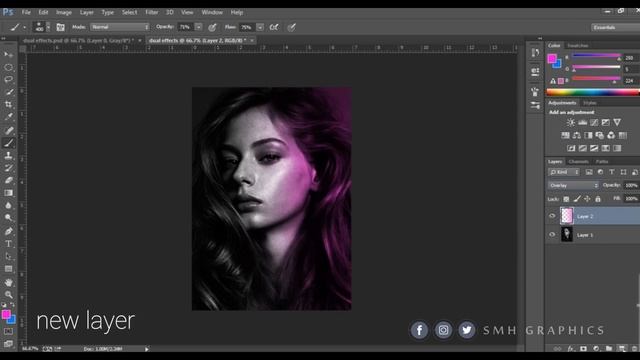Select the Elliptical Marquee tool
Viewport: 640px width, 360px height.
pos(8,67)
